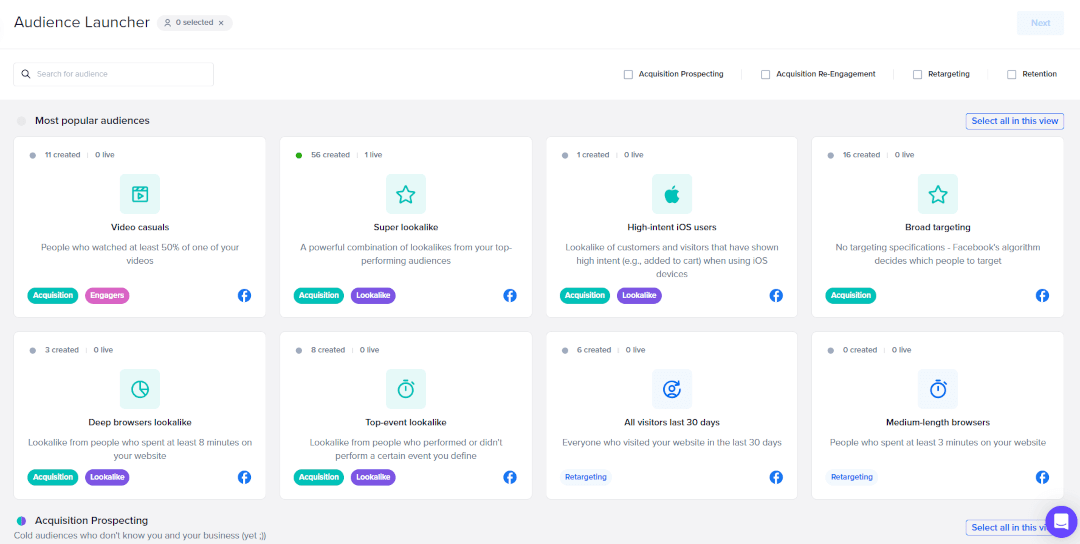Click the Most popular audiences heading
The height and width of the screenshot is (544, 1080).
coord(92,121)
